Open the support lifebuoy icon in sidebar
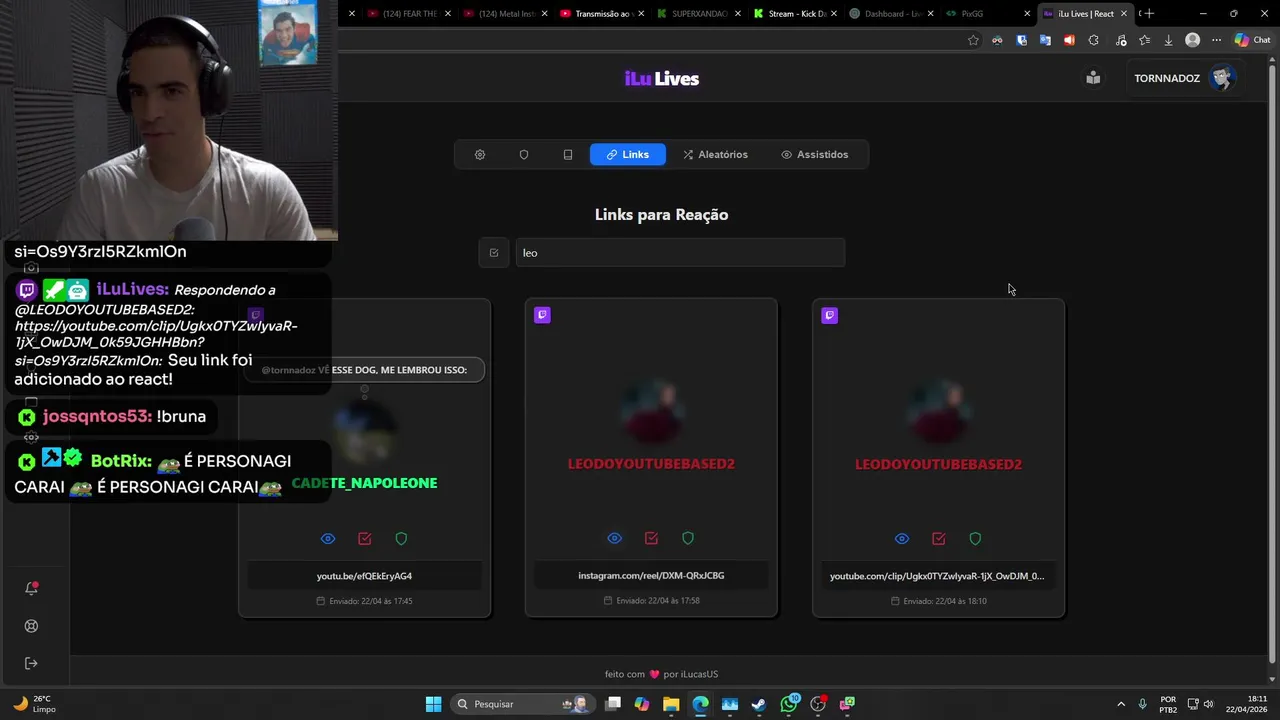The width and height of the screenshot is (1280, 720). coord(31,626)
